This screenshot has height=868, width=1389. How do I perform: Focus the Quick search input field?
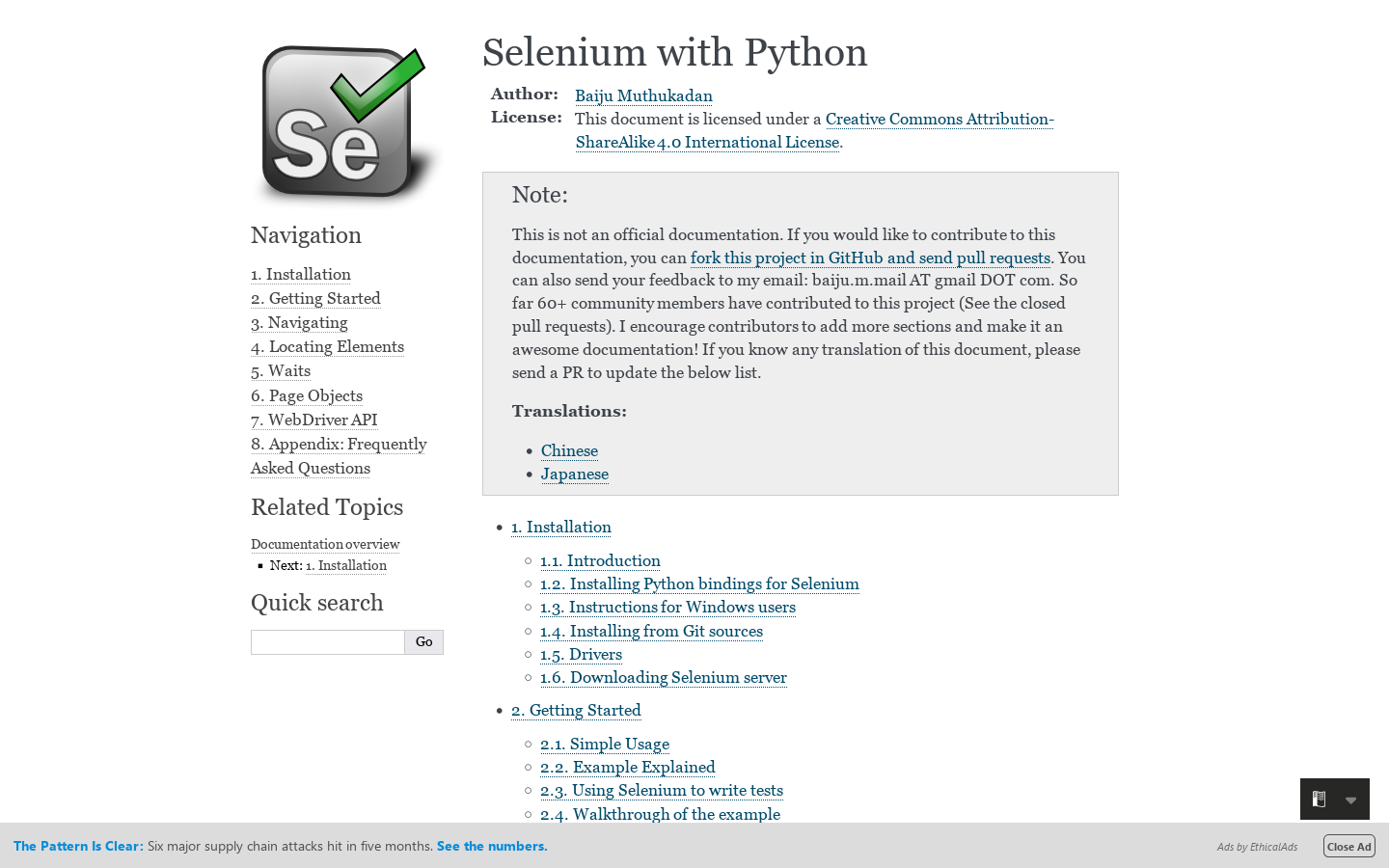(328, 642)
